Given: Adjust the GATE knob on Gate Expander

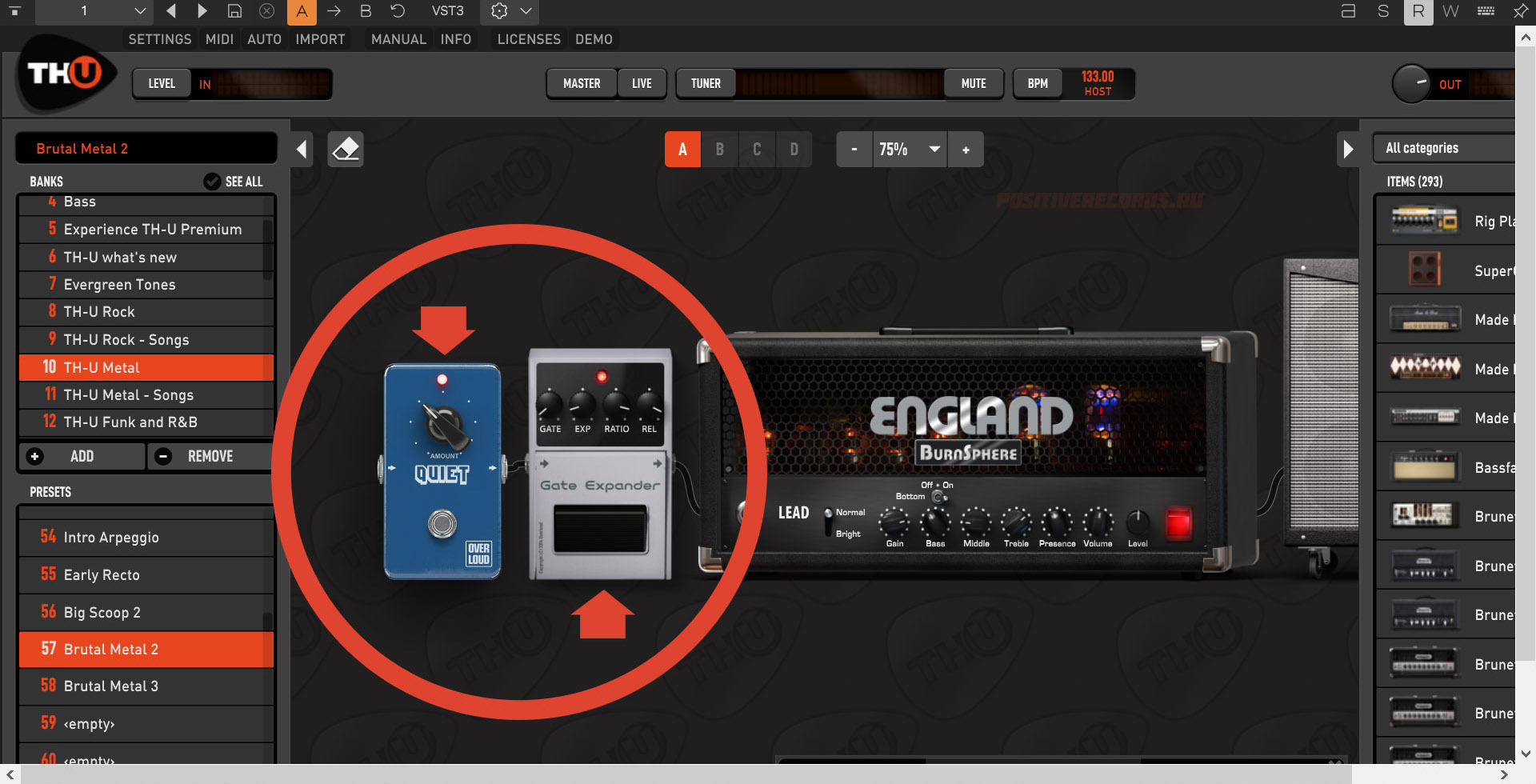Looking at the screenshot, I should (x=550, y=405).
